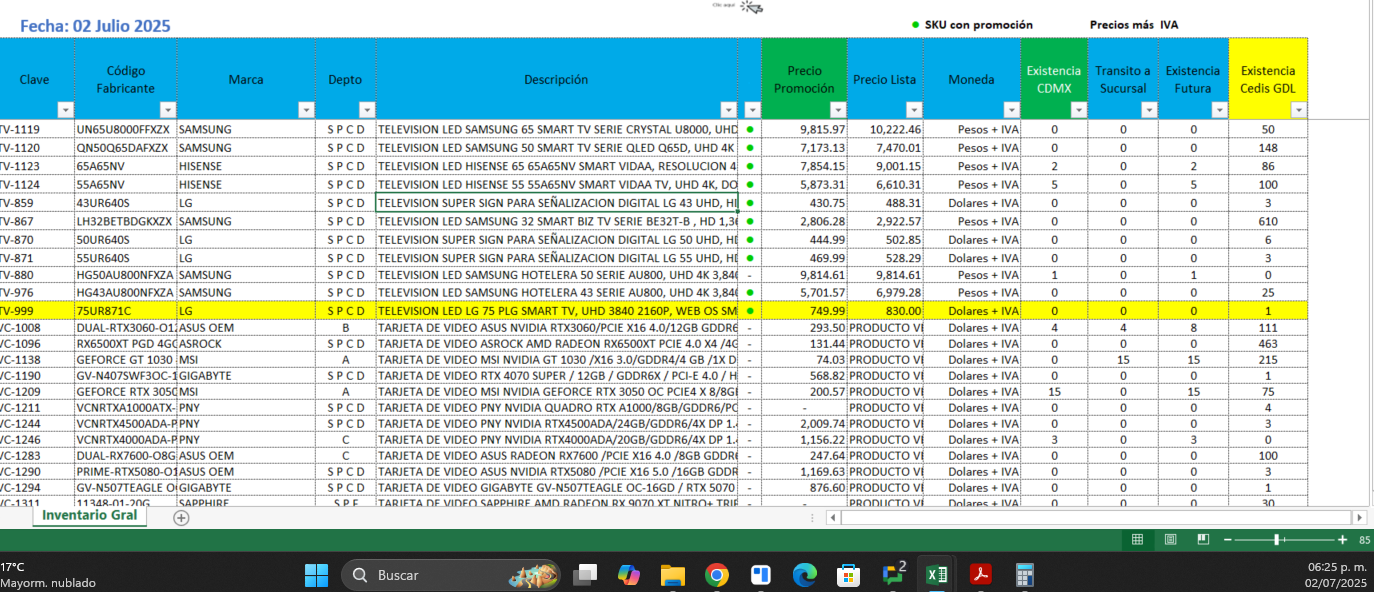The image size is (1374, 592).
Task: Select list price 10,222.46 cell
Action: [885, 129]
